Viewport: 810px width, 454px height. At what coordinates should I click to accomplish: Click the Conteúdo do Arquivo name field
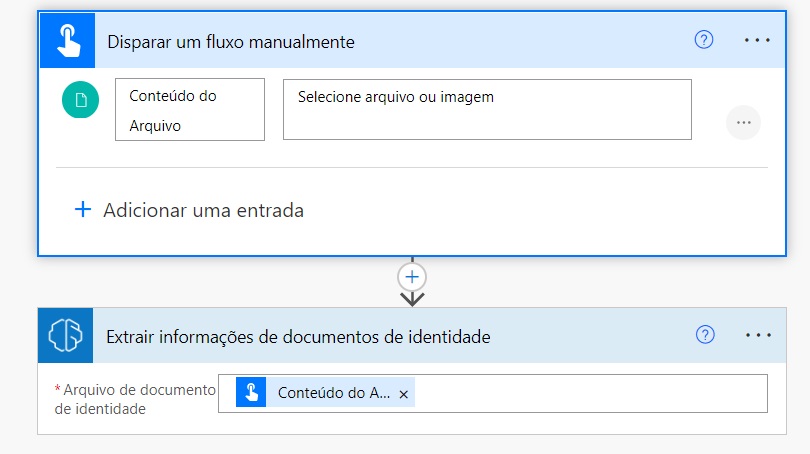(190, 110)
